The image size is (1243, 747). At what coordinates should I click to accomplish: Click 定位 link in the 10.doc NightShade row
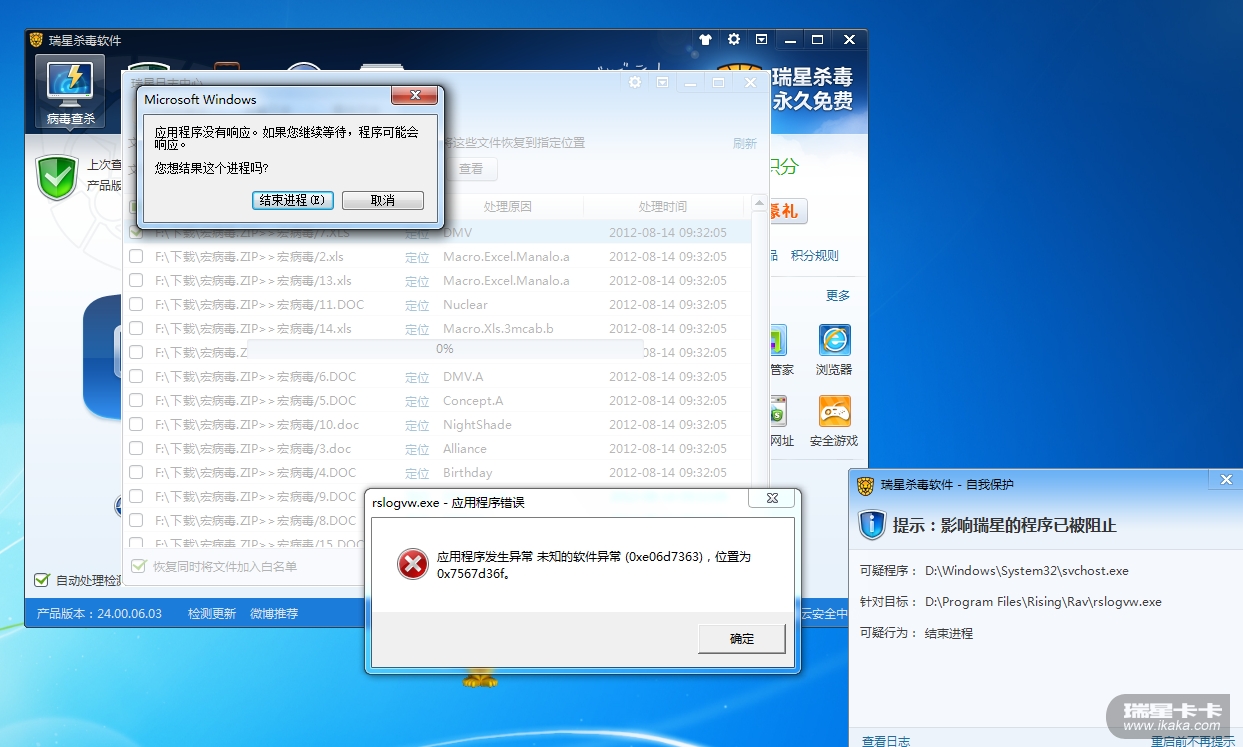click(x=417, y=425)
